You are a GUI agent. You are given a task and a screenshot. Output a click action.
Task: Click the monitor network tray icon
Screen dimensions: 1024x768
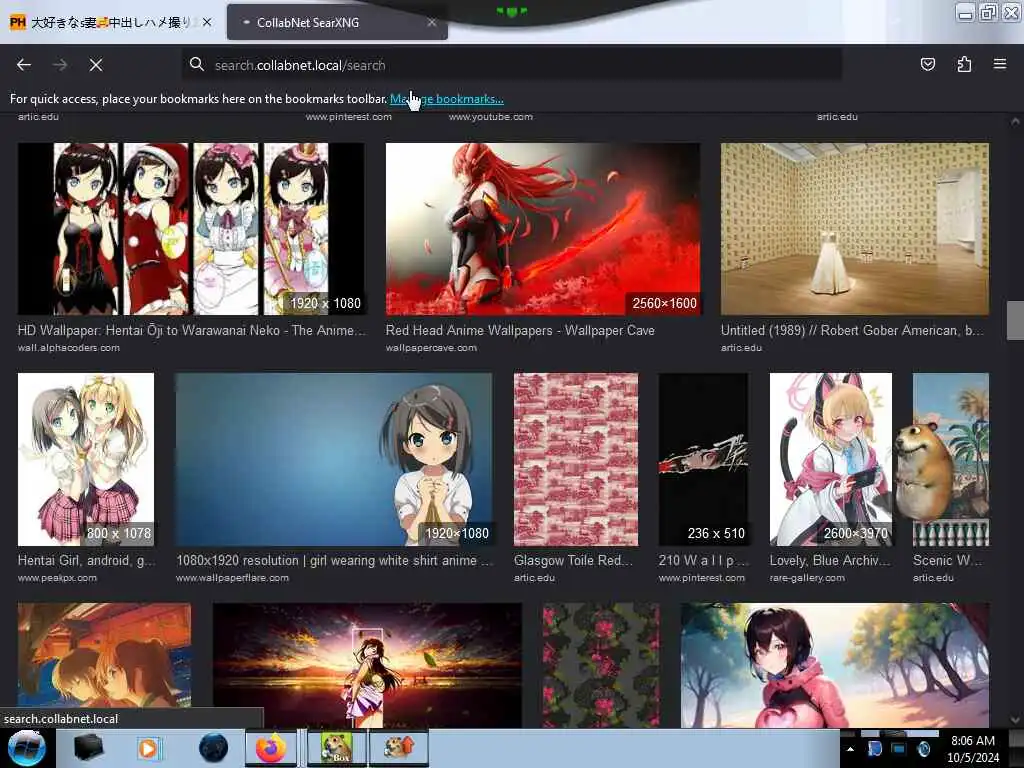tap(899, 749)
